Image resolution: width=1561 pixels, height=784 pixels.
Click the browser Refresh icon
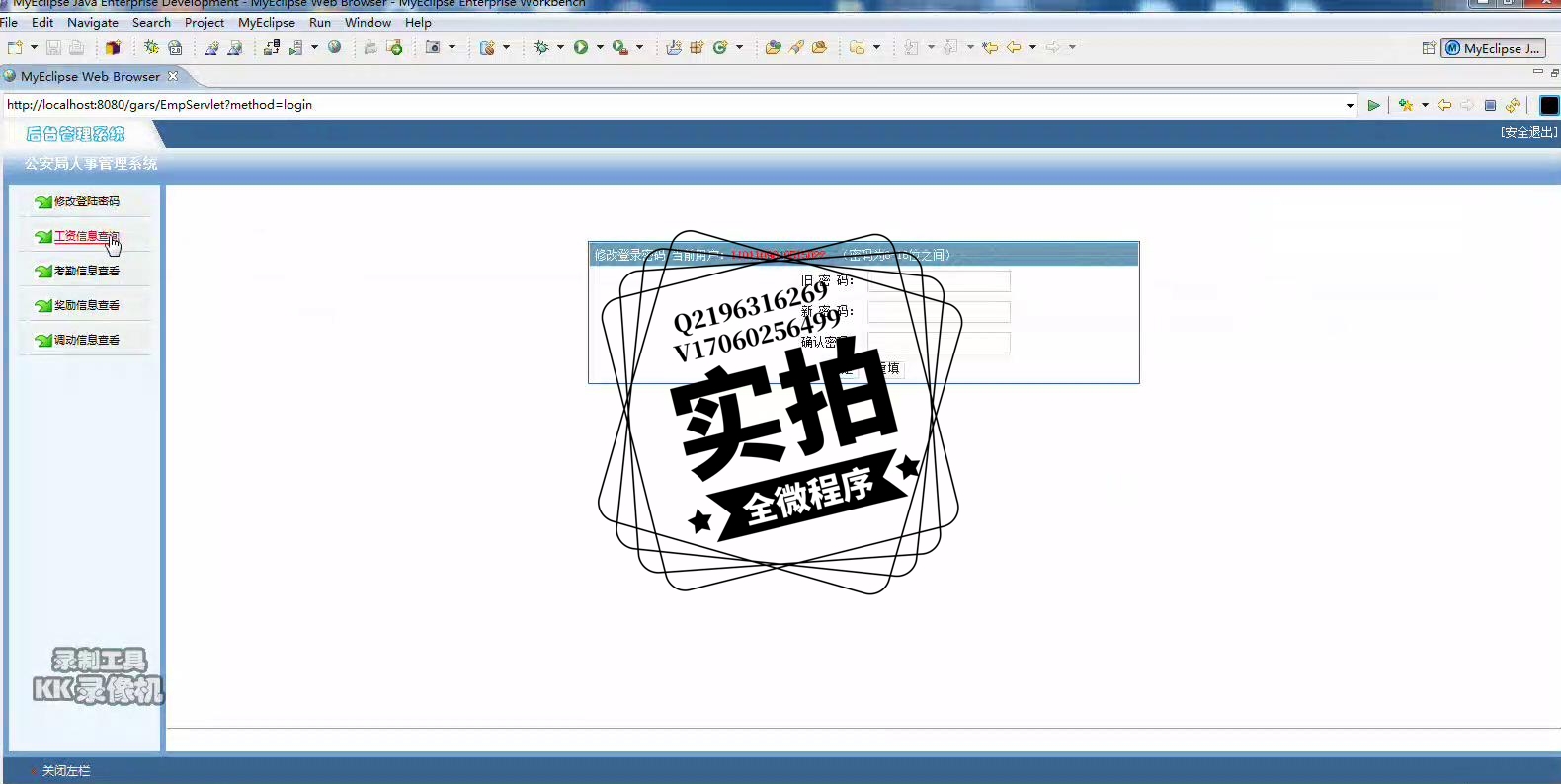point(1513,105)
